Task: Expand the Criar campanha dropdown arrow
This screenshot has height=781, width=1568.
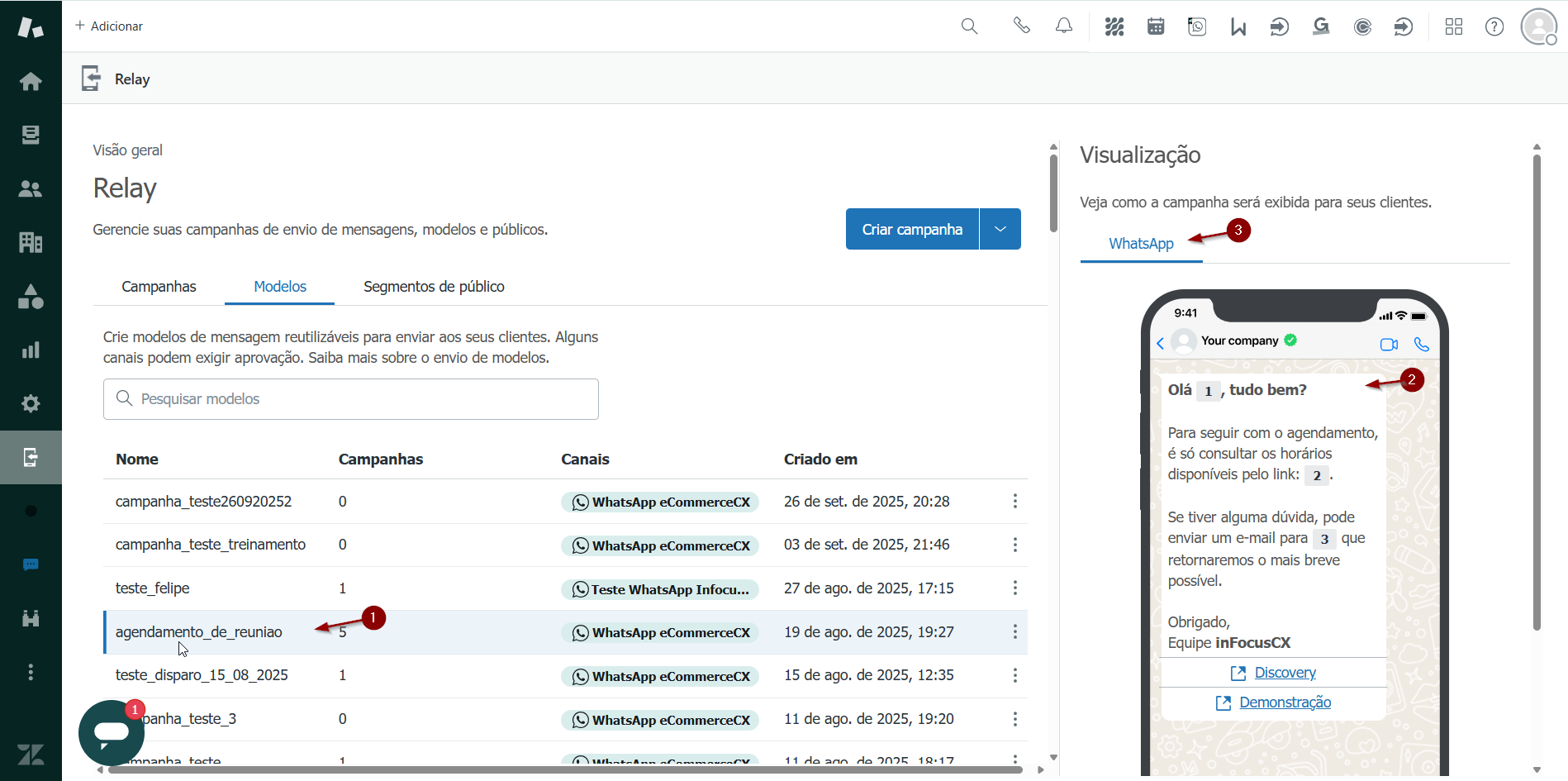Action: pos(1000,229)
